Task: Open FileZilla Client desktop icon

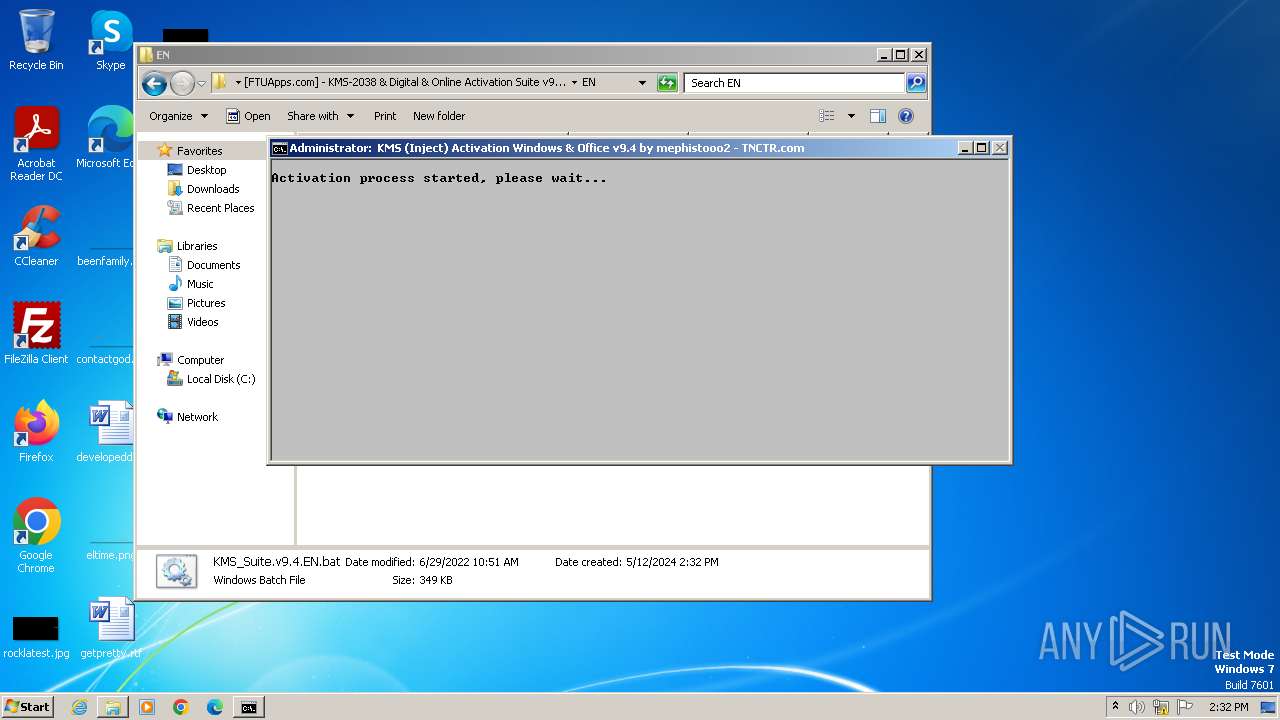Action: pyautogui.click(x=36, y=334)
